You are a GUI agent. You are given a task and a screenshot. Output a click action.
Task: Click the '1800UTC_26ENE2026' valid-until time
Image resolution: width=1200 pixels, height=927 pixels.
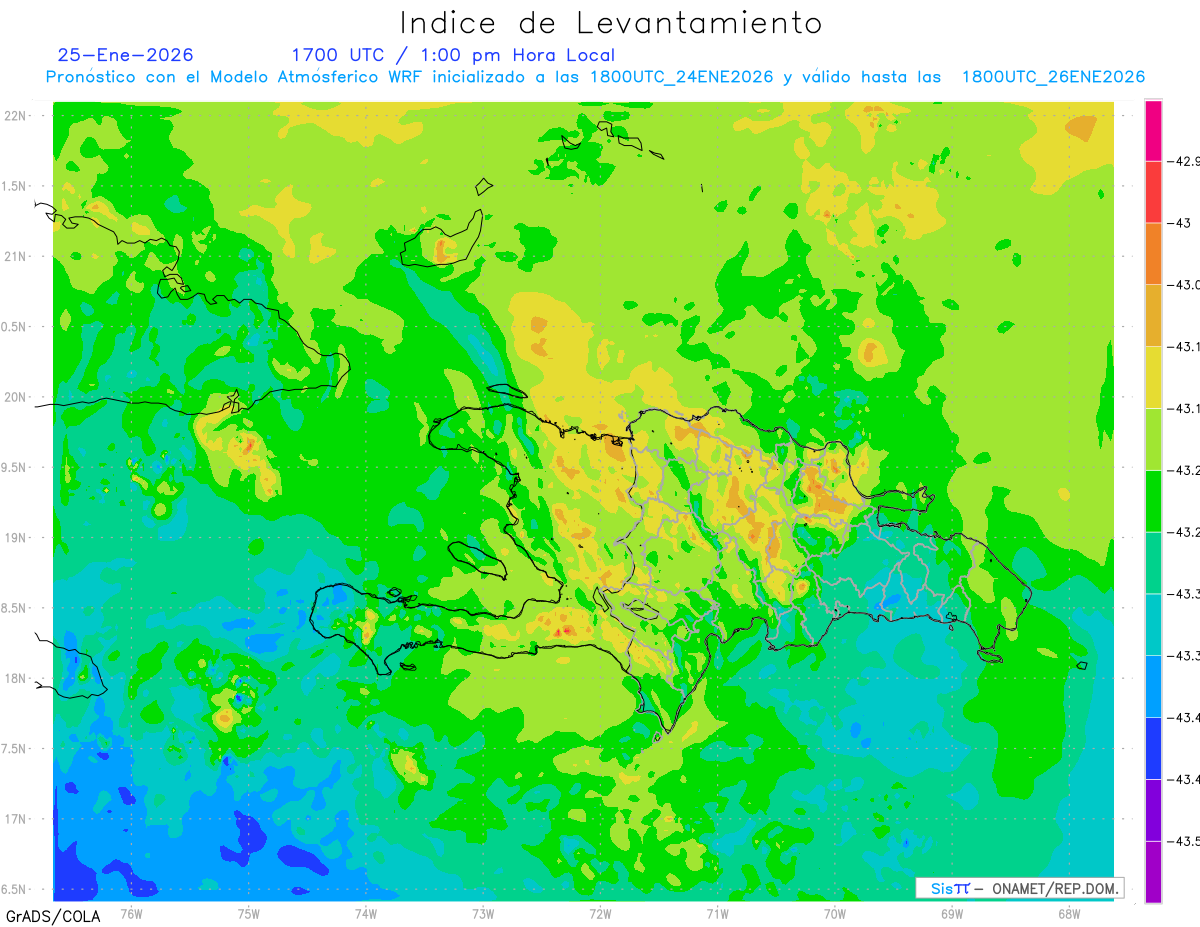1053,77
